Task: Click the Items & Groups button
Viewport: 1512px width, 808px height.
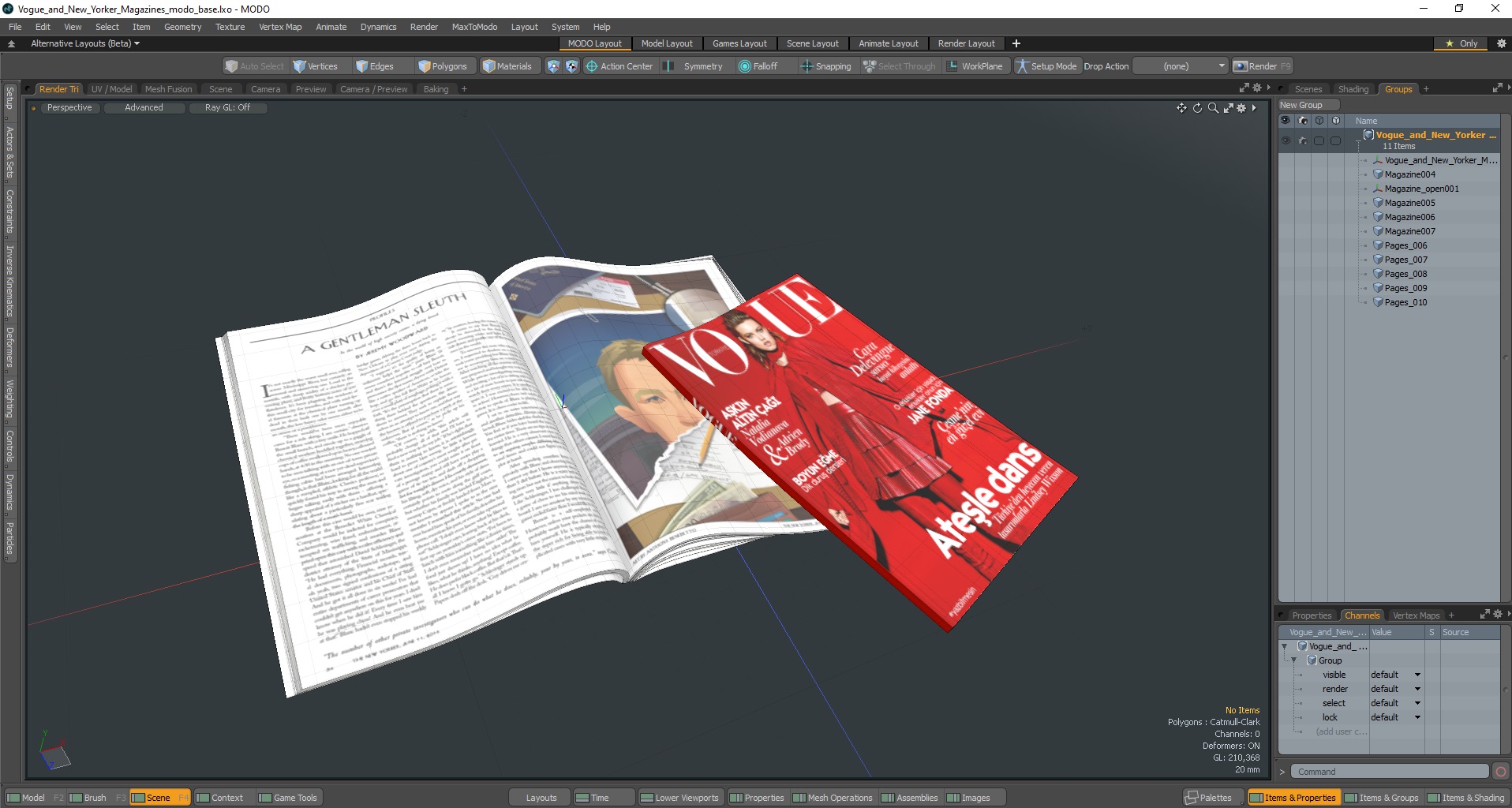Action: click(x=1381, y=798)
